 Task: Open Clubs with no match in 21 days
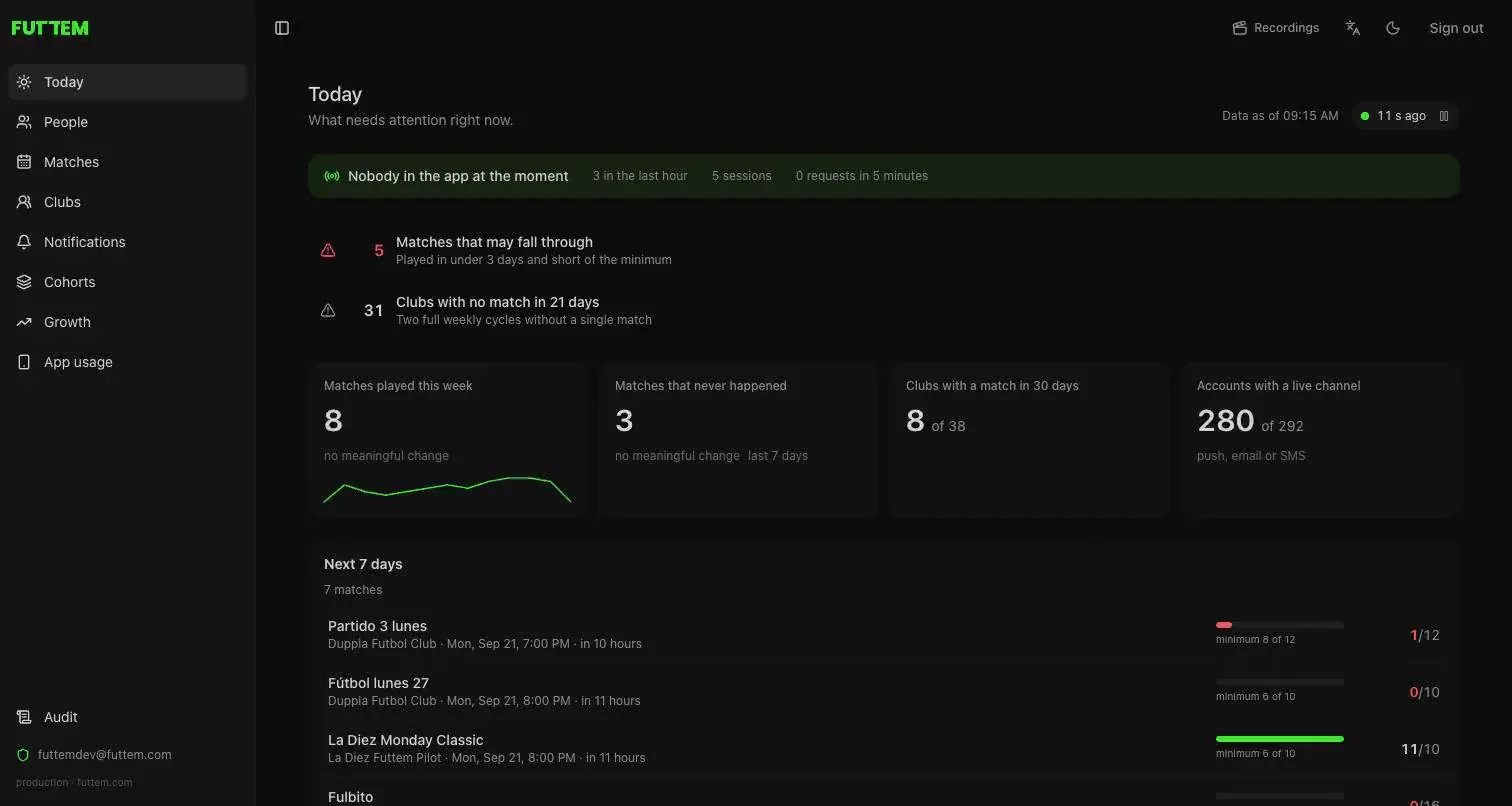[884, 310]
